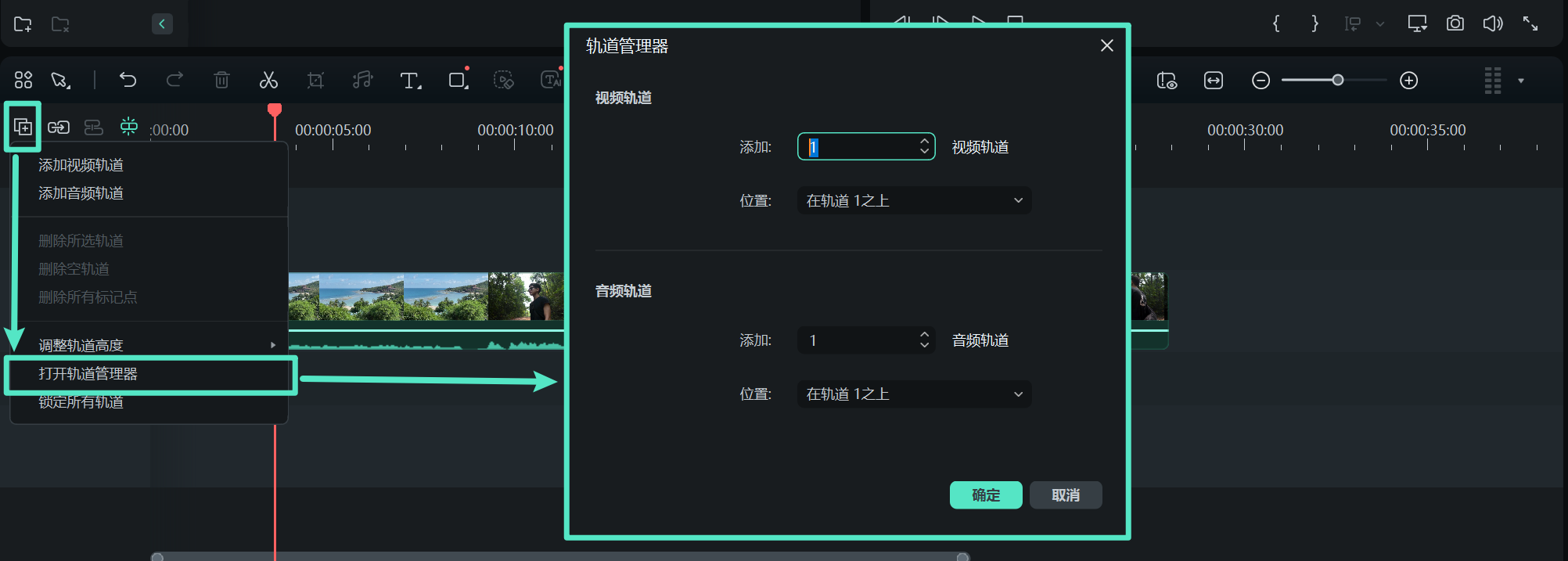Zoom in the timeline with the plus button
Screen dimensions: 1568x561
pyautogui.click(x=1409, y=80)
